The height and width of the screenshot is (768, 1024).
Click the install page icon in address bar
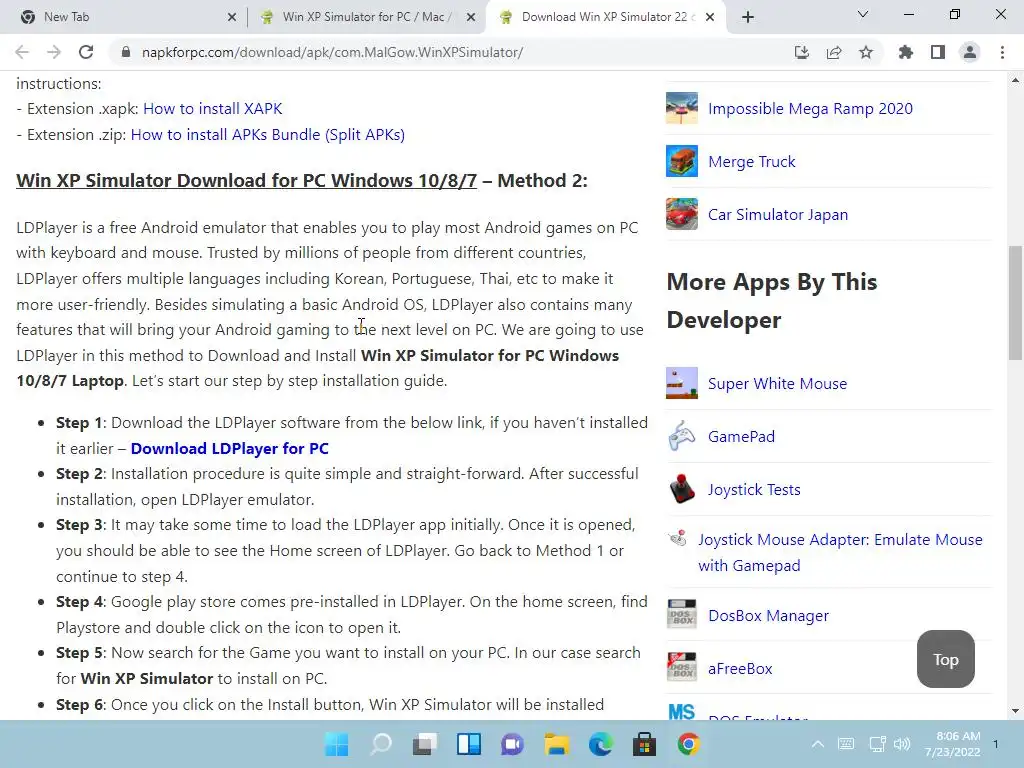tap(802, 52)
